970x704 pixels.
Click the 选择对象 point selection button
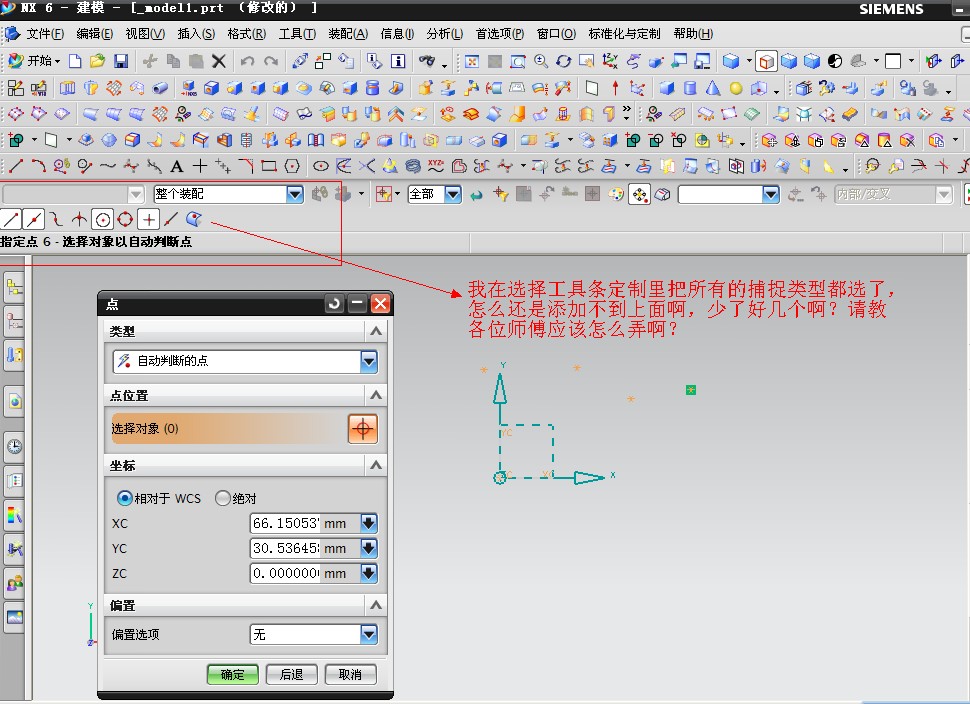click(363, 429)
